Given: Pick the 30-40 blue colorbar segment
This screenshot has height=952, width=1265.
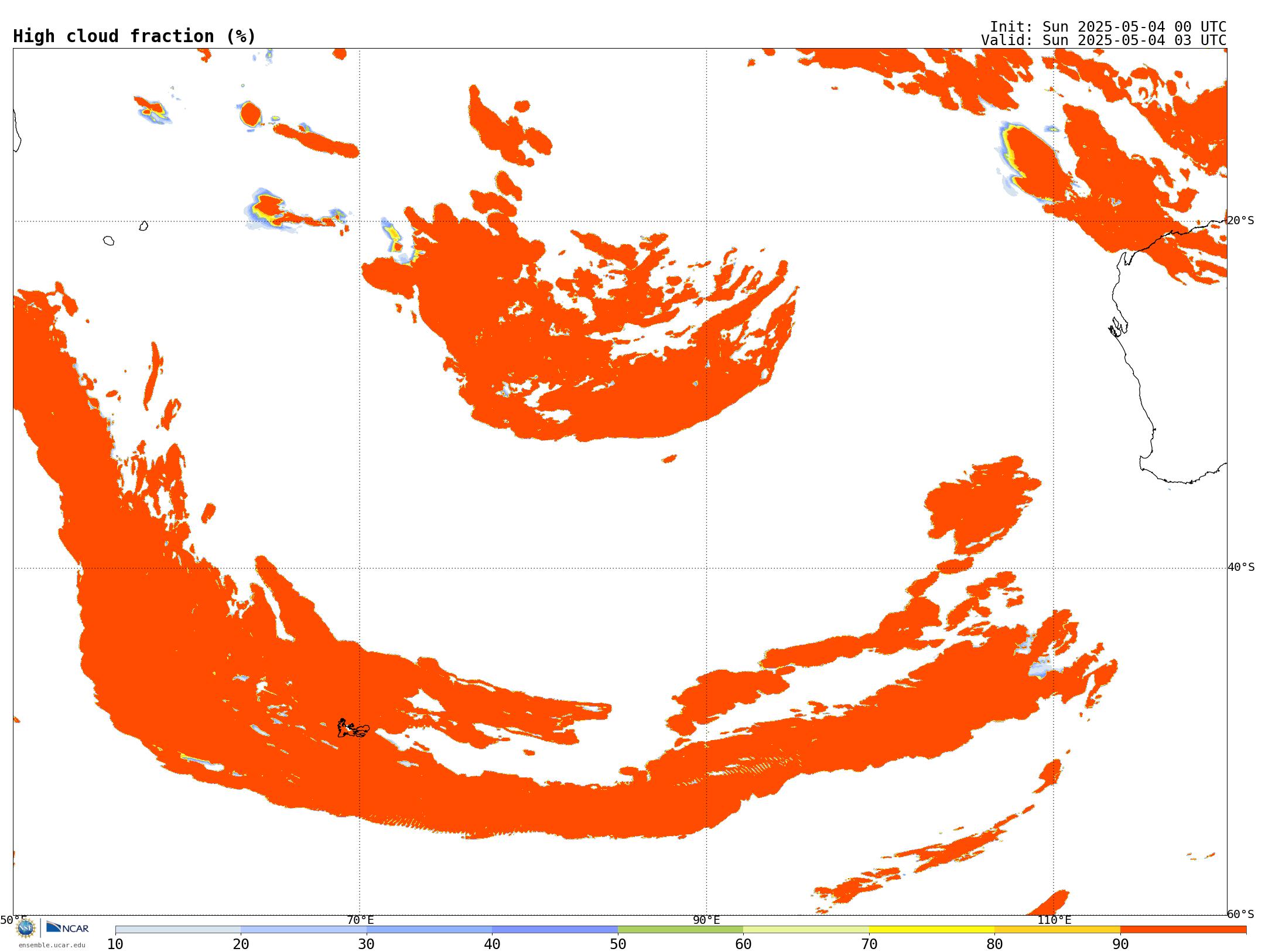Looking at the screenshot, I should (x=429, y=930).
